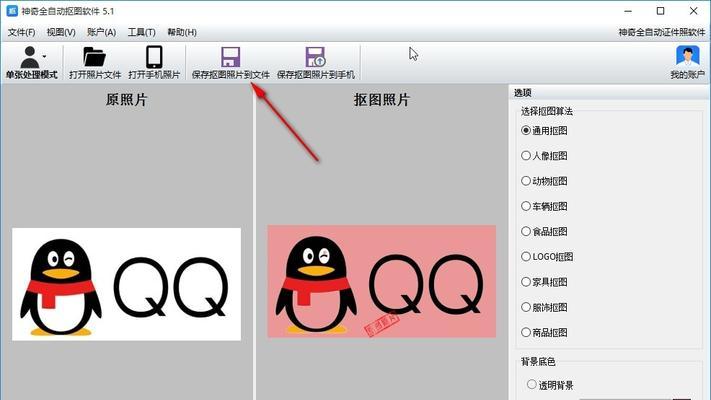Select the 动物抠图 radio option

point(544,181)
